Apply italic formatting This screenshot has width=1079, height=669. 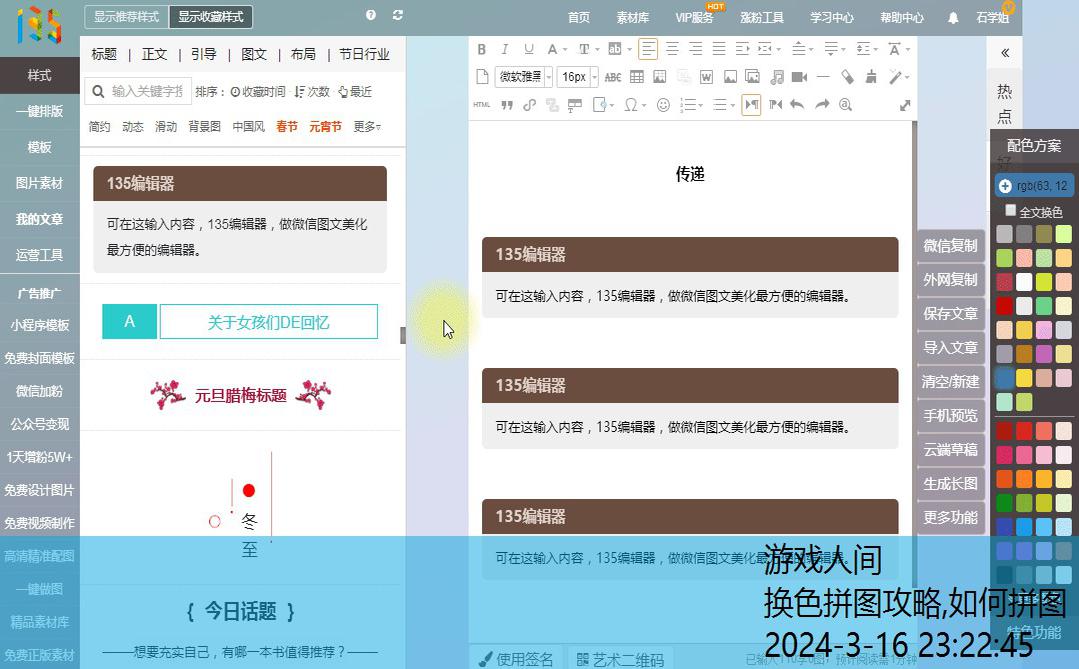click(x=504, y=49)
